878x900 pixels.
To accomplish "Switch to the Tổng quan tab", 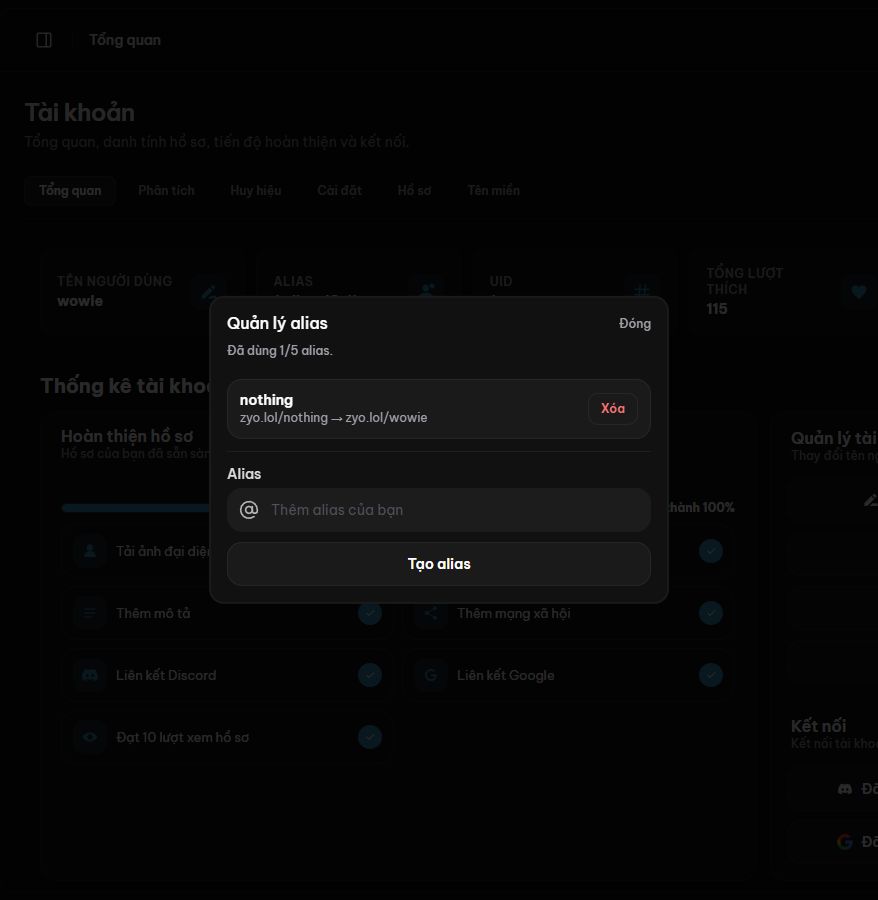I will click(70, 191).
